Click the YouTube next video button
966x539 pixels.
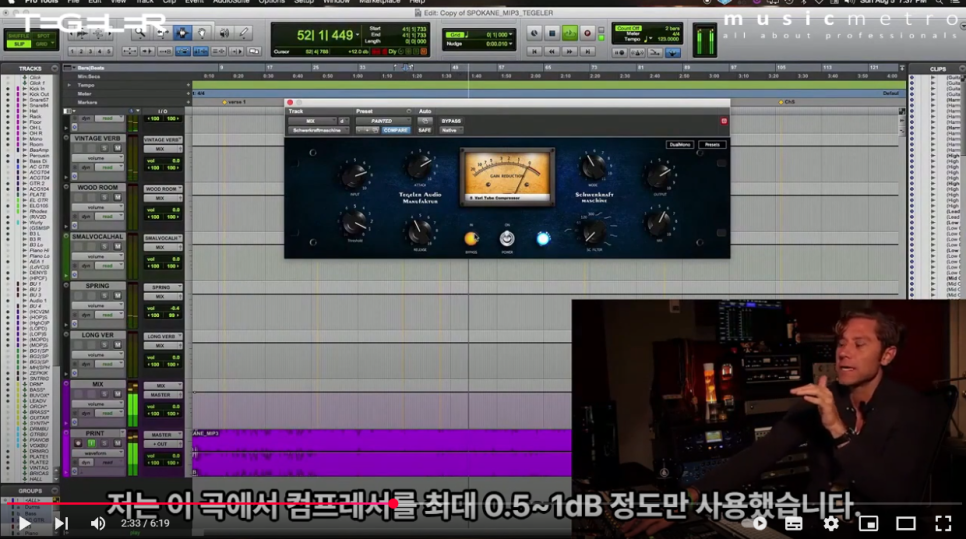coord(61,524)
